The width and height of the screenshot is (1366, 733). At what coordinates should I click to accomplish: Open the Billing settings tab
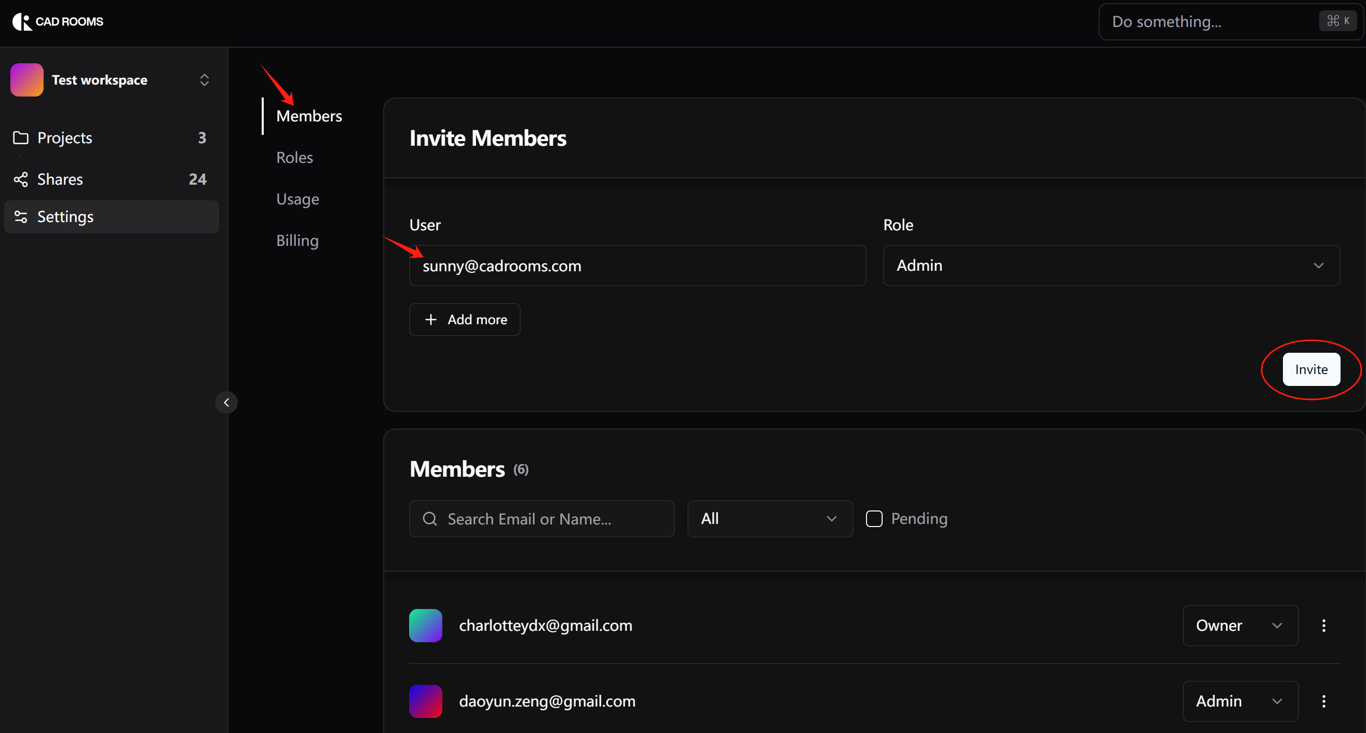click(x=298, y=241)
